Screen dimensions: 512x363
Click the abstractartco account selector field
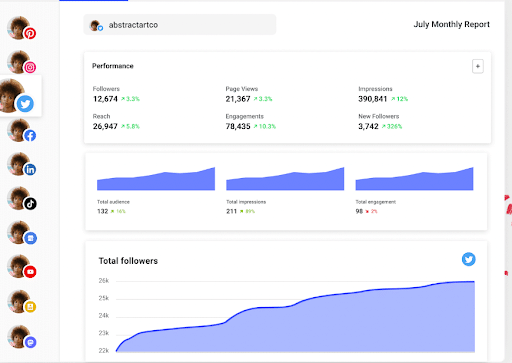(x=180, y=25)
